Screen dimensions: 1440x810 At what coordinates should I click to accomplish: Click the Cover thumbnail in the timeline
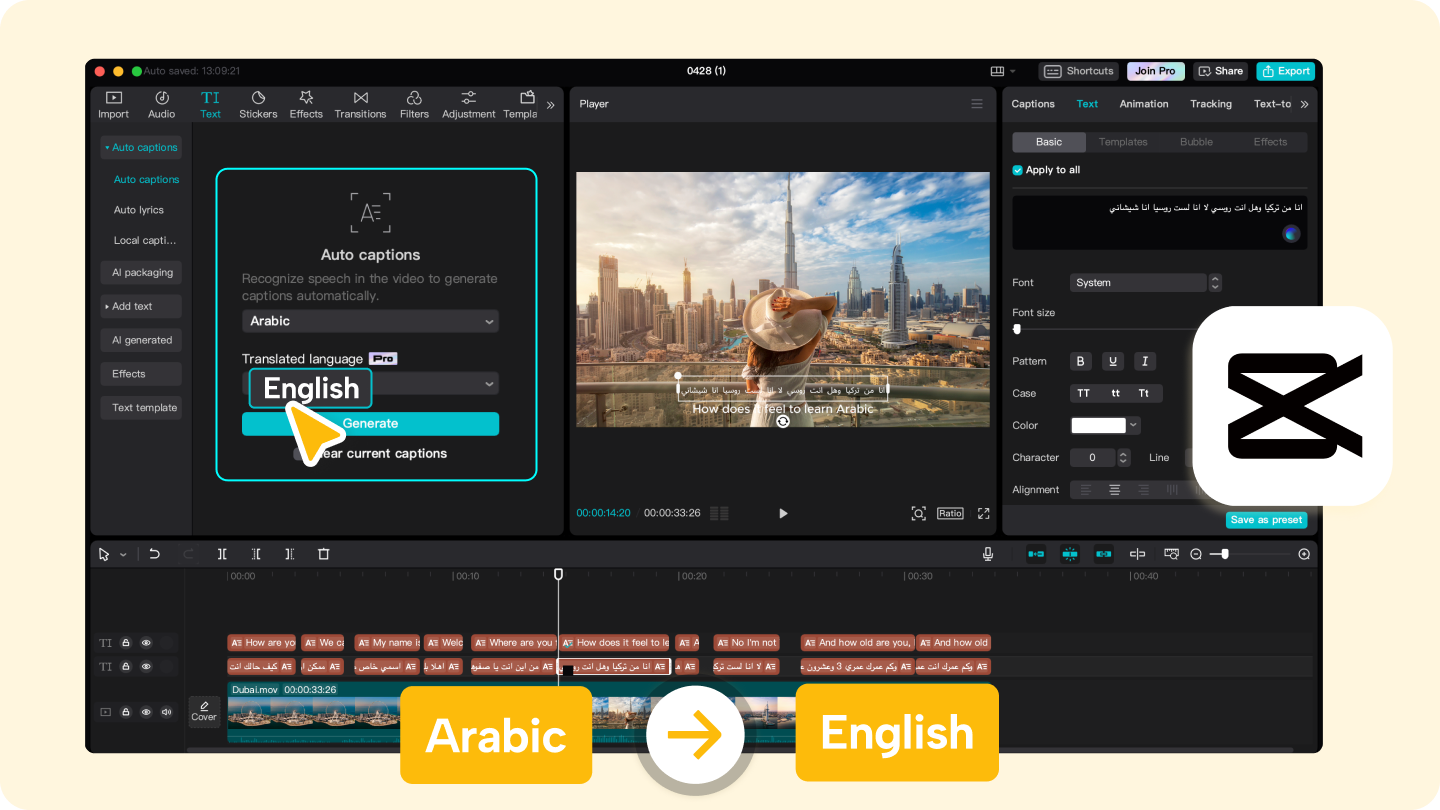tap(204, 711)
